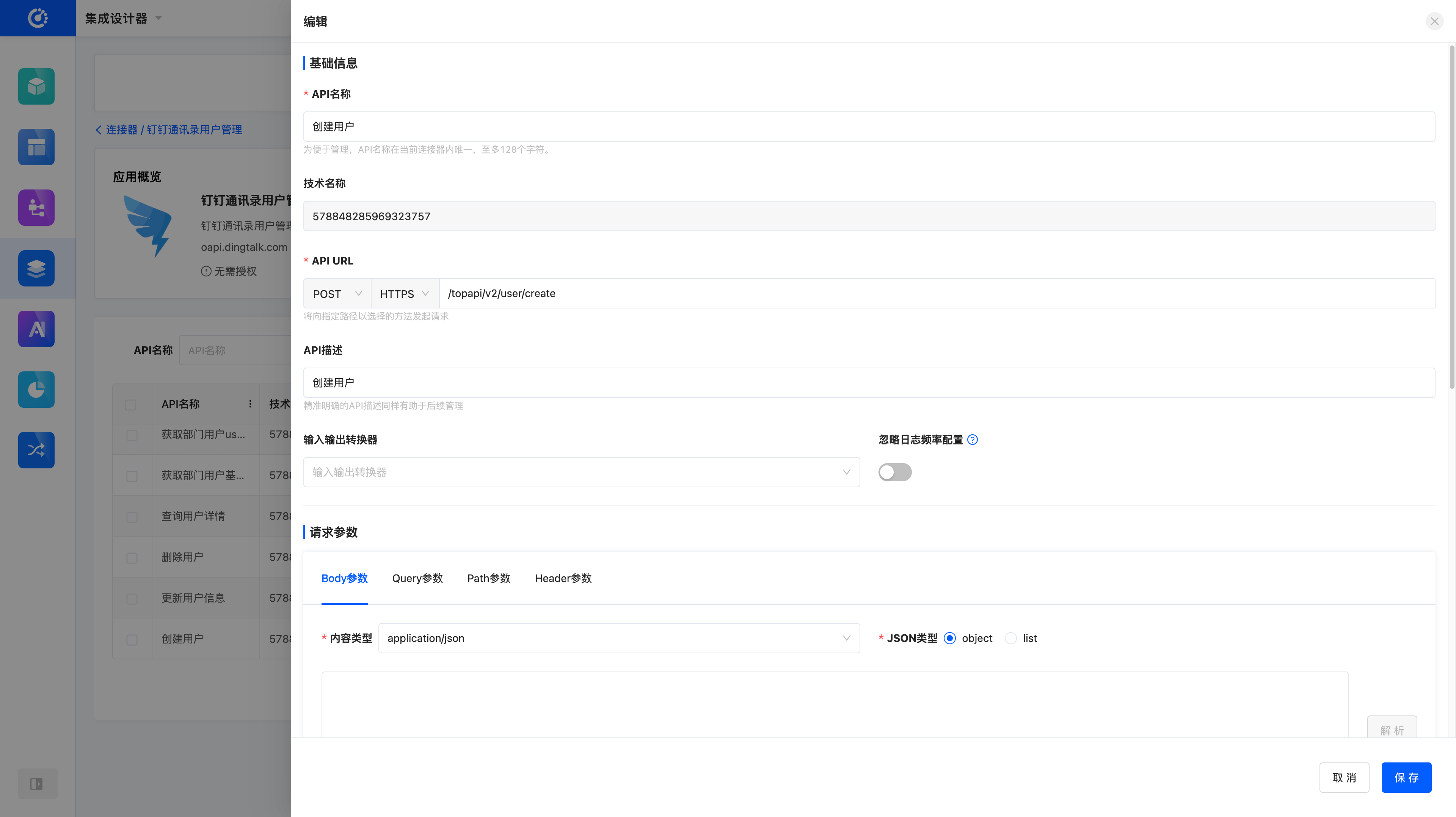Click the teal cube sidebar icon
The width and height of the screenshot is (1456, 817).
[36, 86]
